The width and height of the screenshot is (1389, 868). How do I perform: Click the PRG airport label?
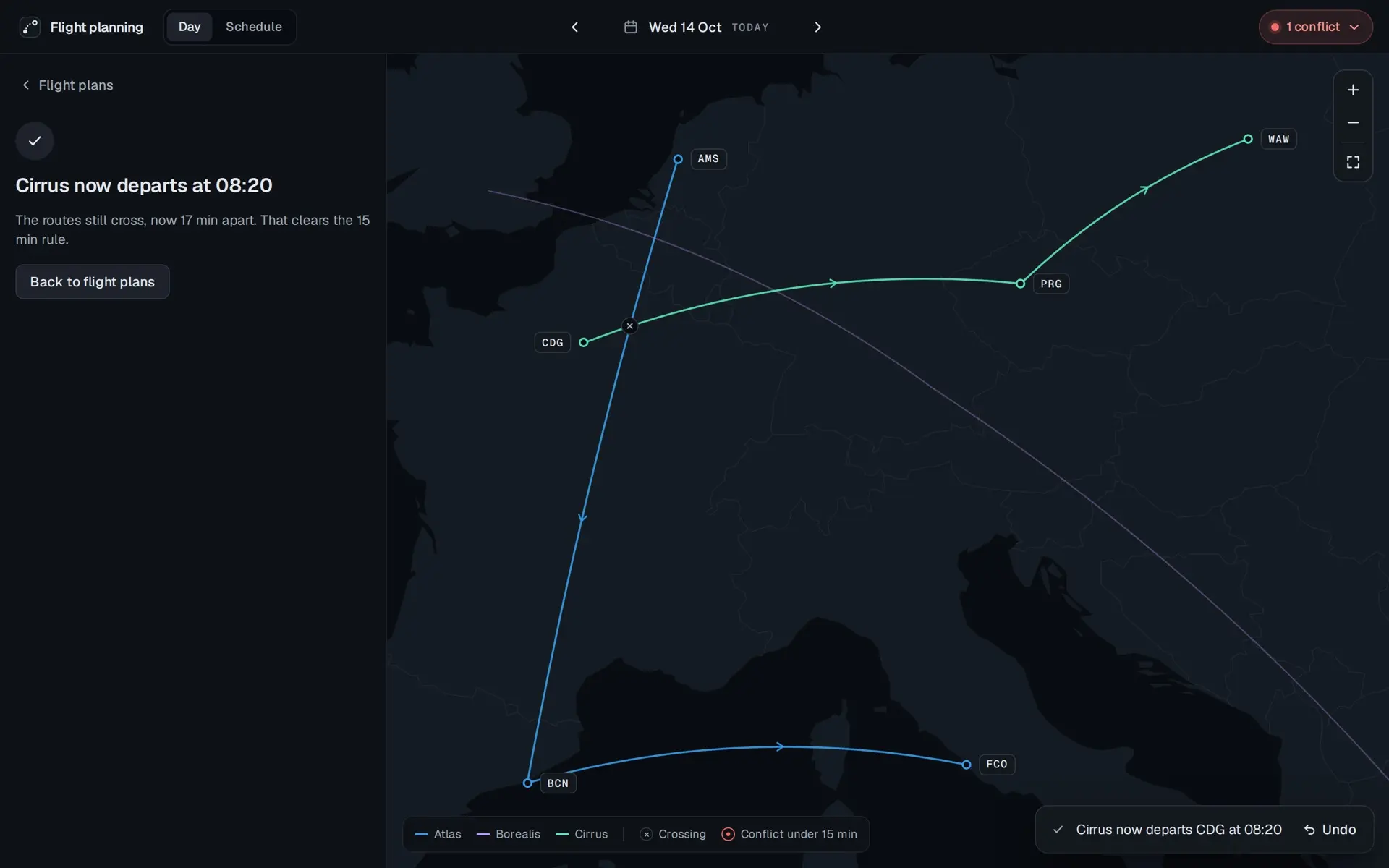pos(1051,284)
